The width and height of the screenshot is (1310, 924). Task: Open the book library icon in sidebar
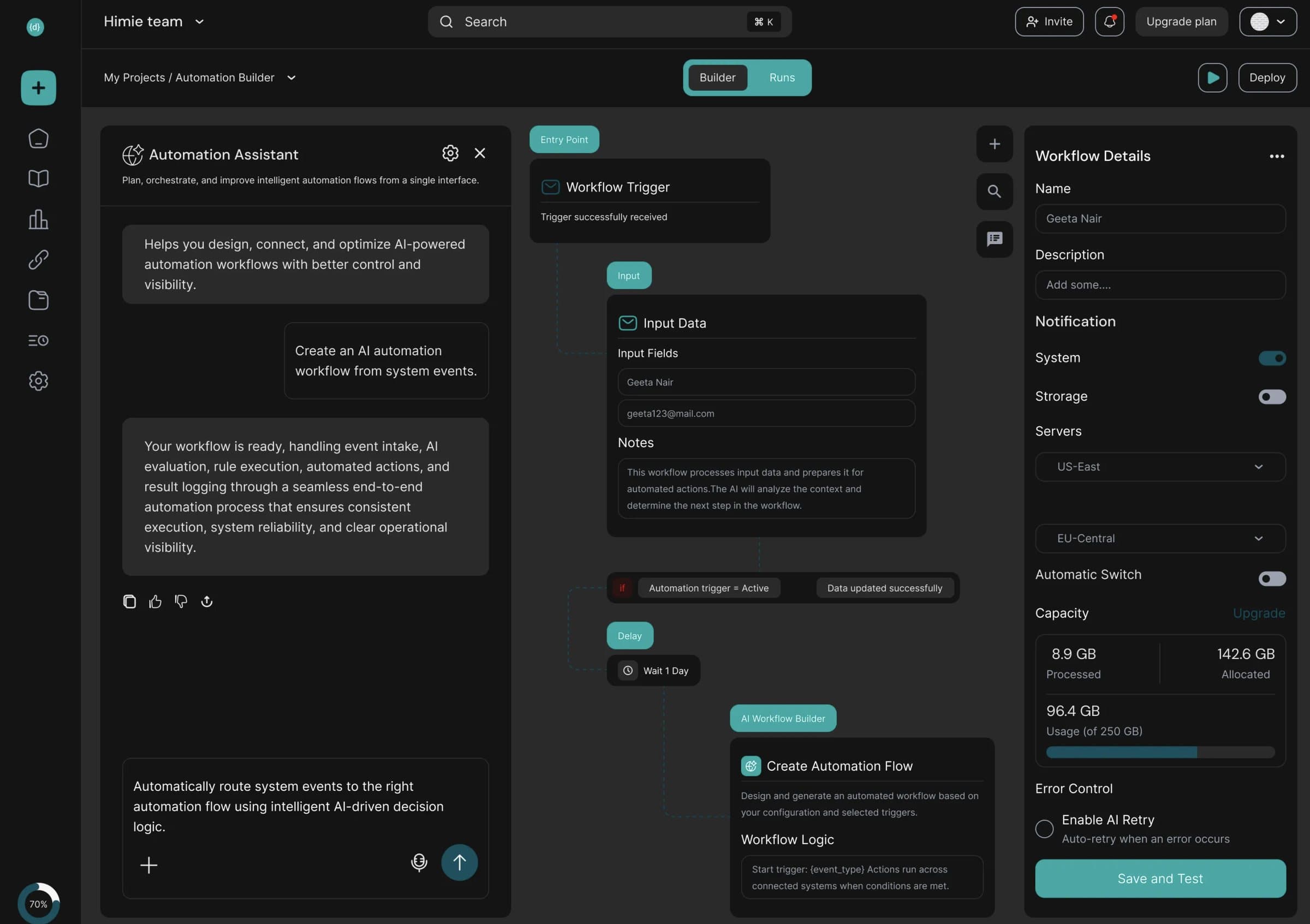click(x=38, y=178)
